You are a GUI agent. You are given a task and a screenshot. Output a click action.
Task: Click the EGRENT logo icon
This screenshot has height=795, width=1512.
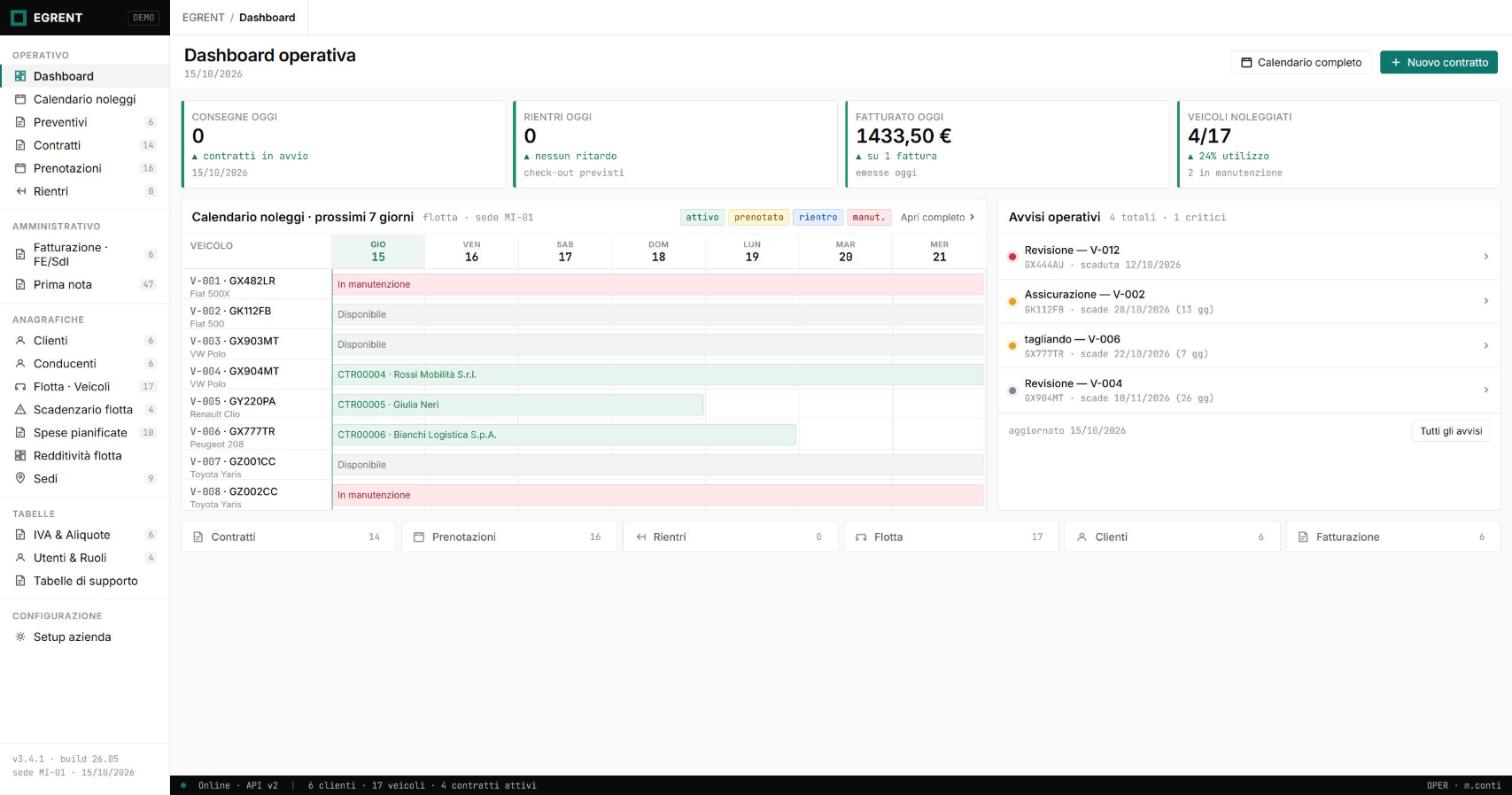coord(18,17)
